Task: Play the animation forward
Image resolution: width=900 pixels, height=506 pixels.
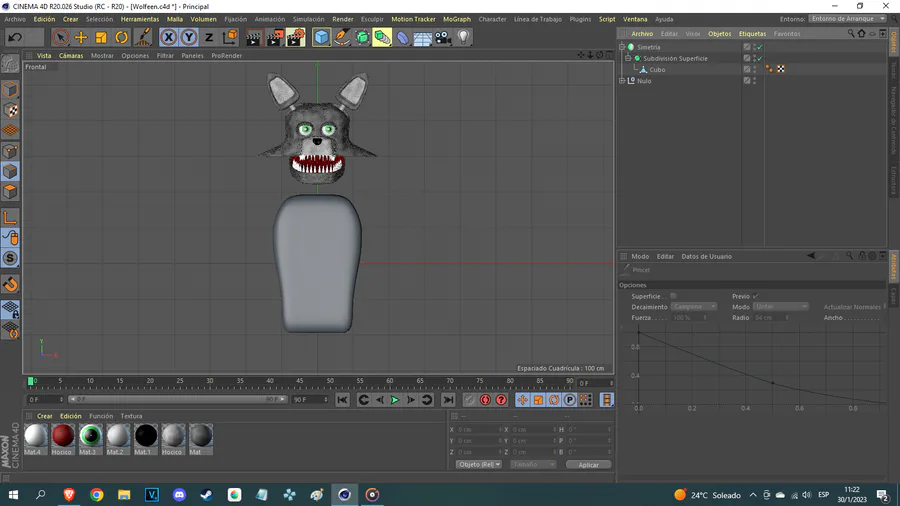Action: (395, 400)
